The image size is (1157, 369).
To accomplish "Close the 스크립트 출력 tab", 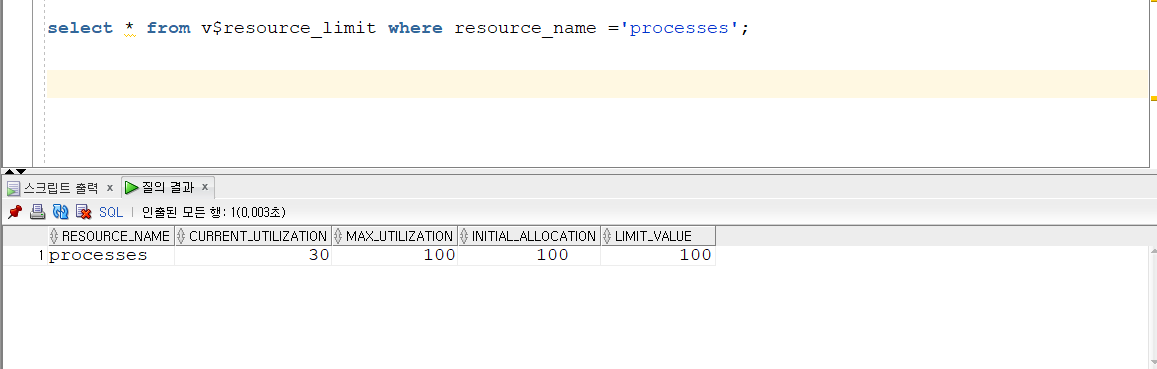I will (109, 187).
